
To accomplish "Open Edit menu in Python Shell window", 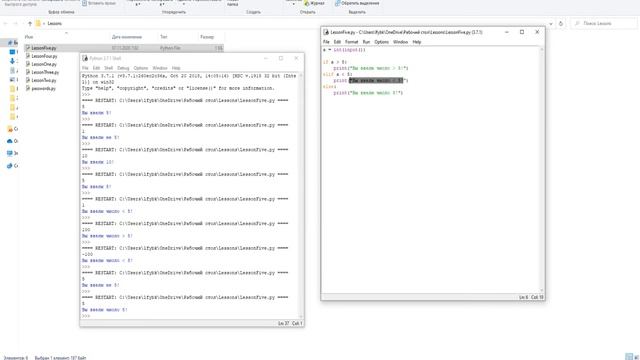I will tap(96, 68).
